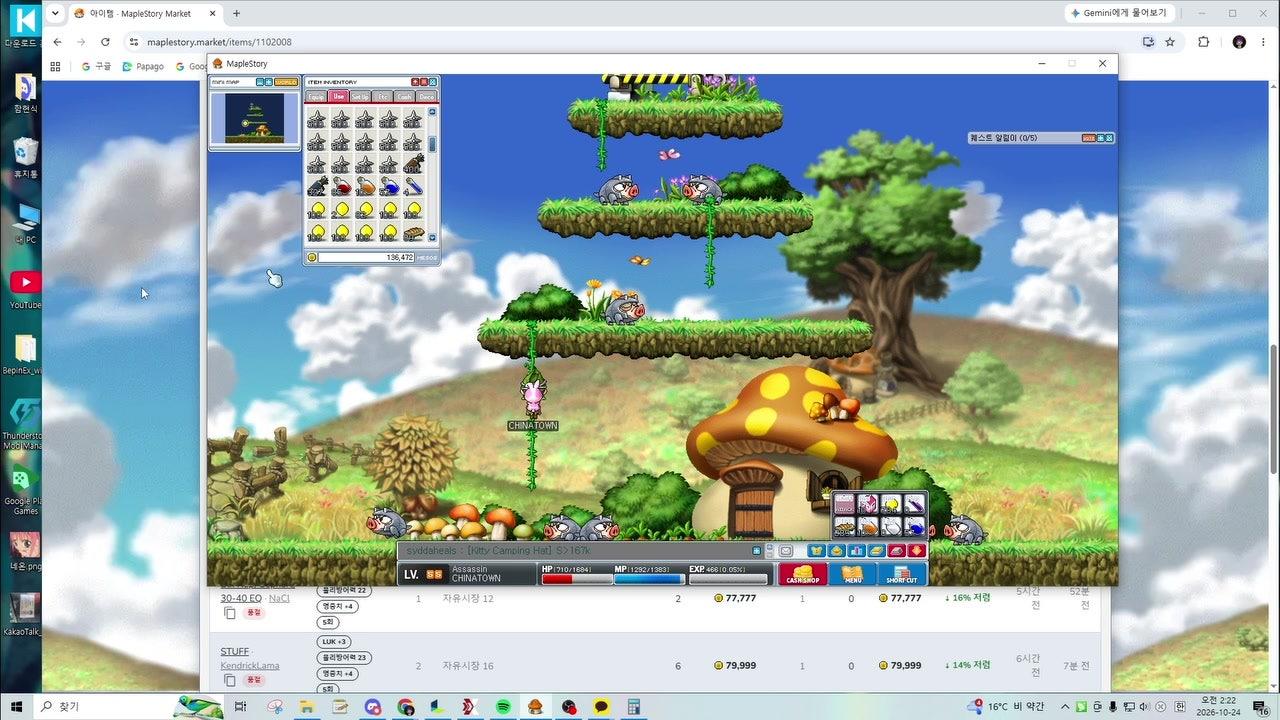Open a new Chrome tab
This screenshot has height=720, width=1280.
point(236,13)
